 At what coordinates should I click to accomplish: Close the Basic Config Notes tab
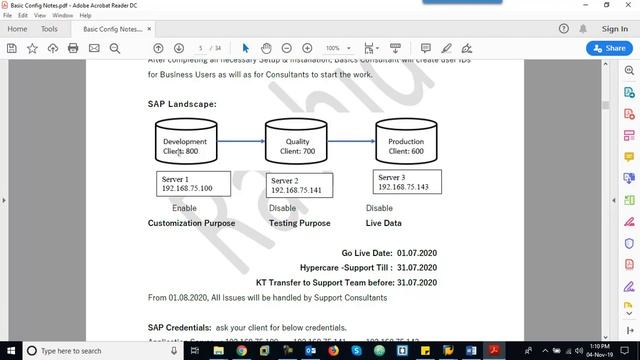[x=149, y=29]
